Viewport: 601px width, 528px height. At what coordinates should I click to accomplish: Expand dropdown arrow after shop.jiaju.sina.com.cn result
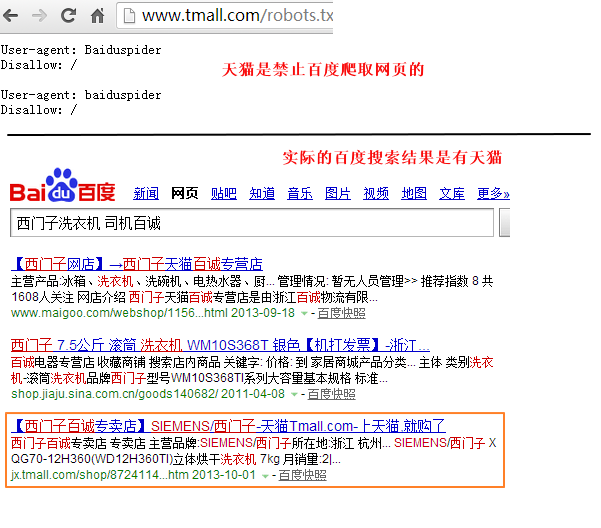pos(294,394)
